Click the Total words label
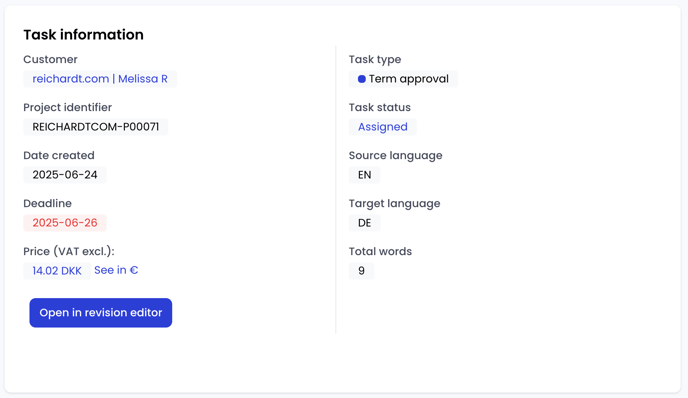Viewport: 688px width, 398px height. [x=380, y=251]
